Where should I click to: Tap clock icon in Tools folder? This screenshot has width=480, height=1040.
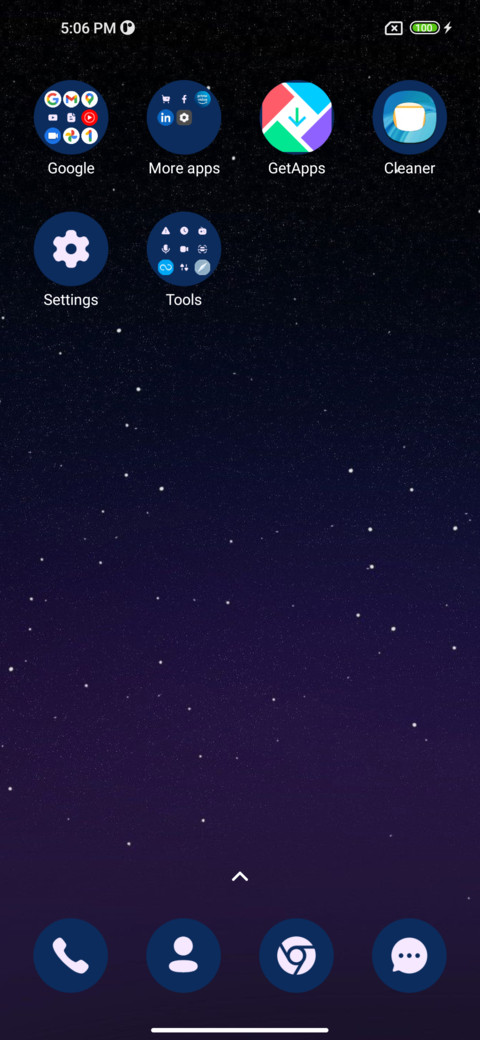click(x=184, y=231)
